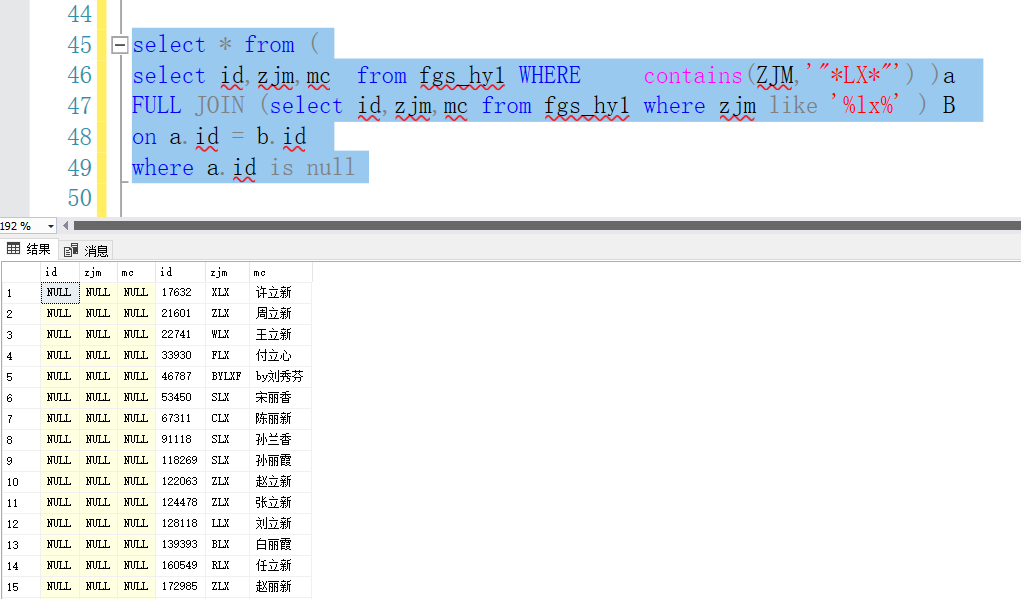Click the zjm cell RLX
Viewport: 1021px width, 599px height.
[227, 566]
